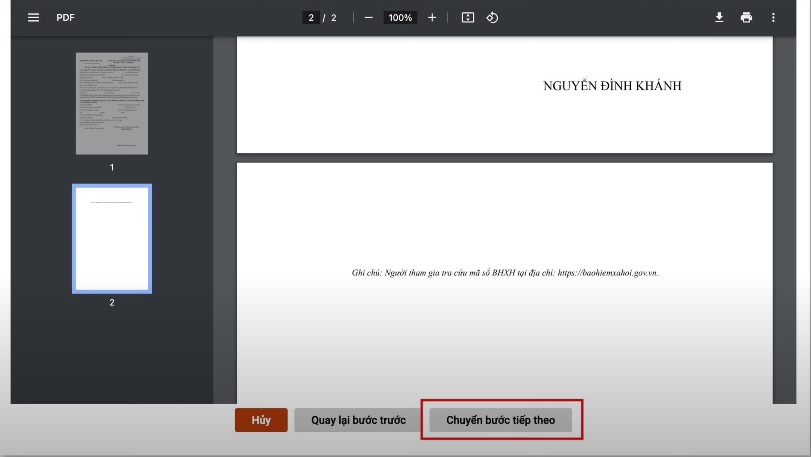Viewport: 811px width, 457px height.
Task: Click the total page count in the toolbar
Action: point(335,18)
